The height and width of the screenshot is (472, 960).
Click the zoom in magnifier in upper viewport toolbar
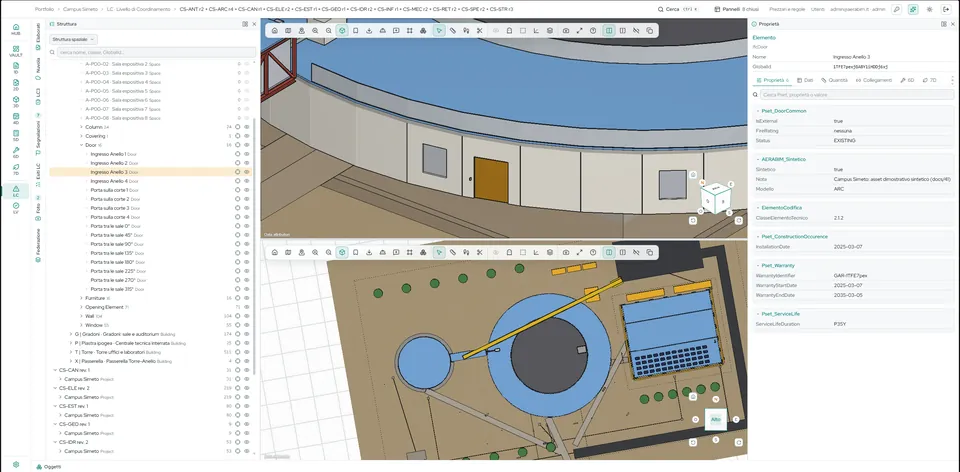coord(315,31)
